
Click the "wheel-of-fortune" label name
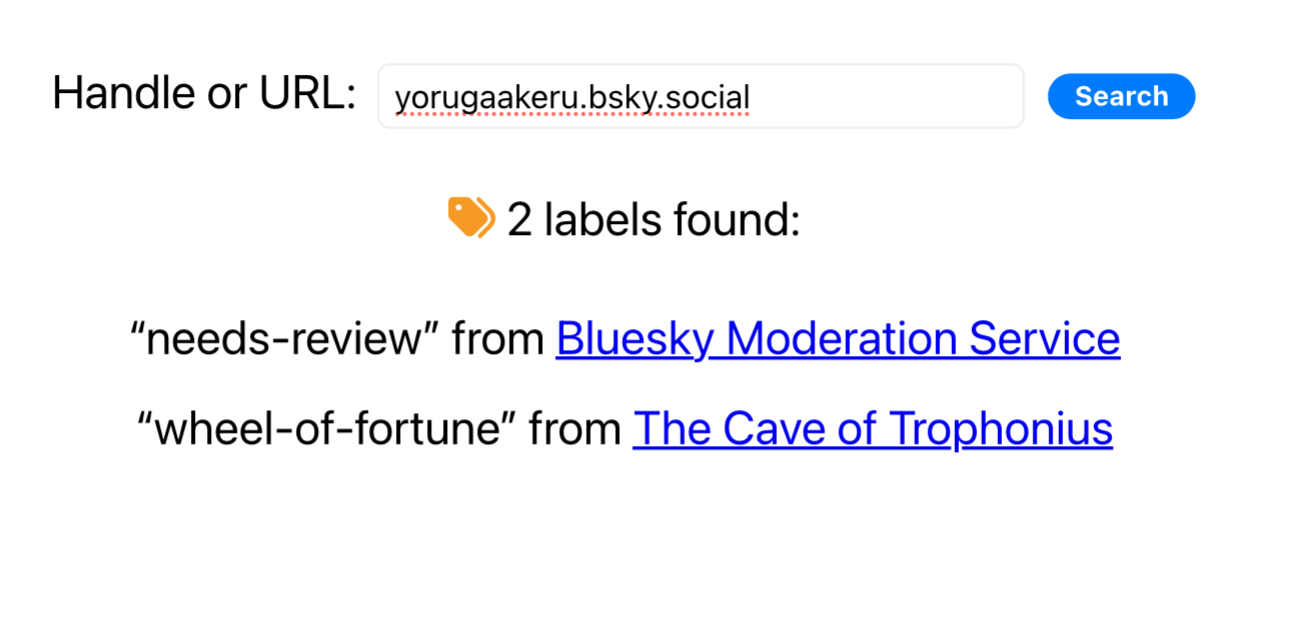click(x=326, y=429)
